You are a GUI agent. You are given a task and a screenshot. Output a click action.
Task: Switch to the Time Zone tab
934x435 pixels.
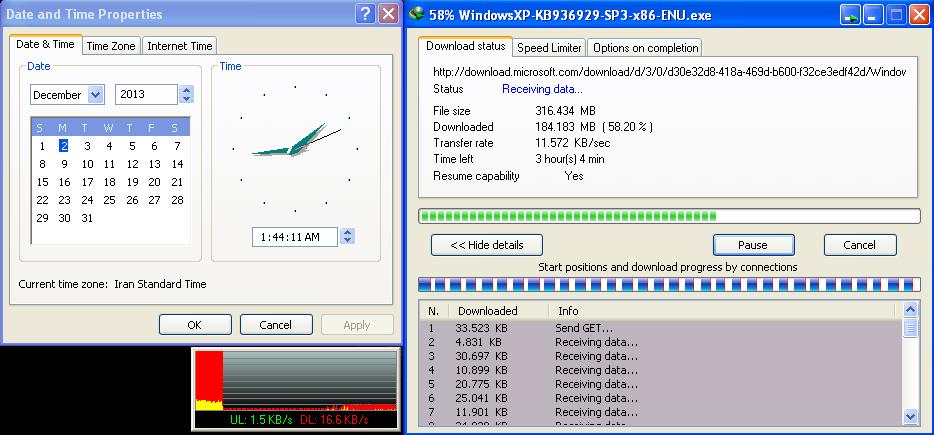[111, 46]
